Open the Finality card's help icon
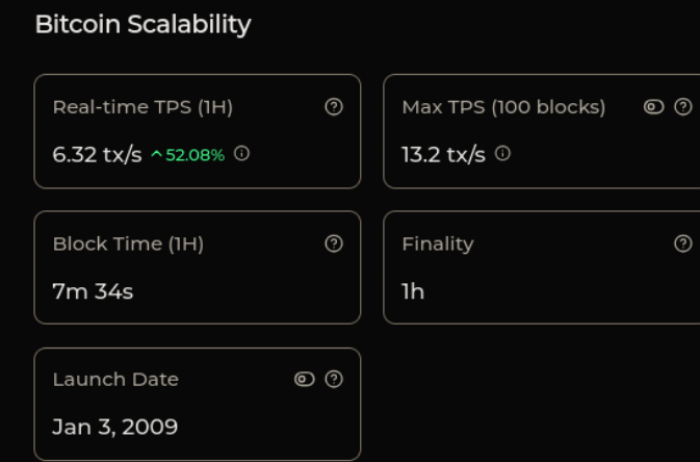This screenshot has width=700, height=462. point(683,243)
